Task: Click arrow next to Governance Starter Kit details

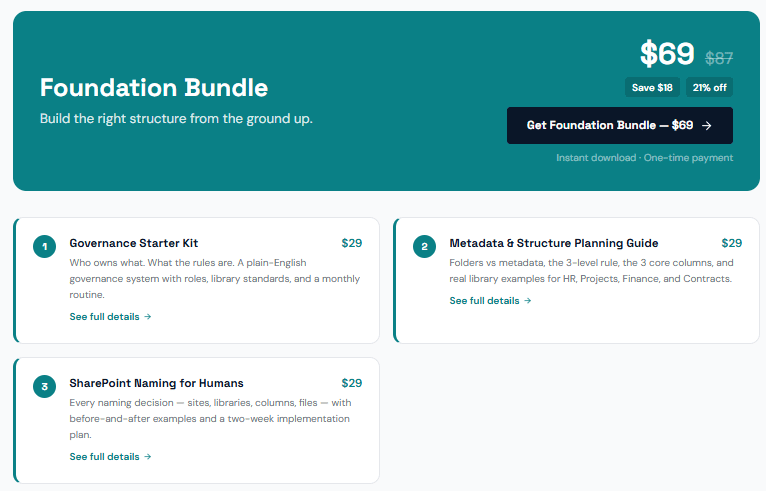Action: [x=148, y=317]
